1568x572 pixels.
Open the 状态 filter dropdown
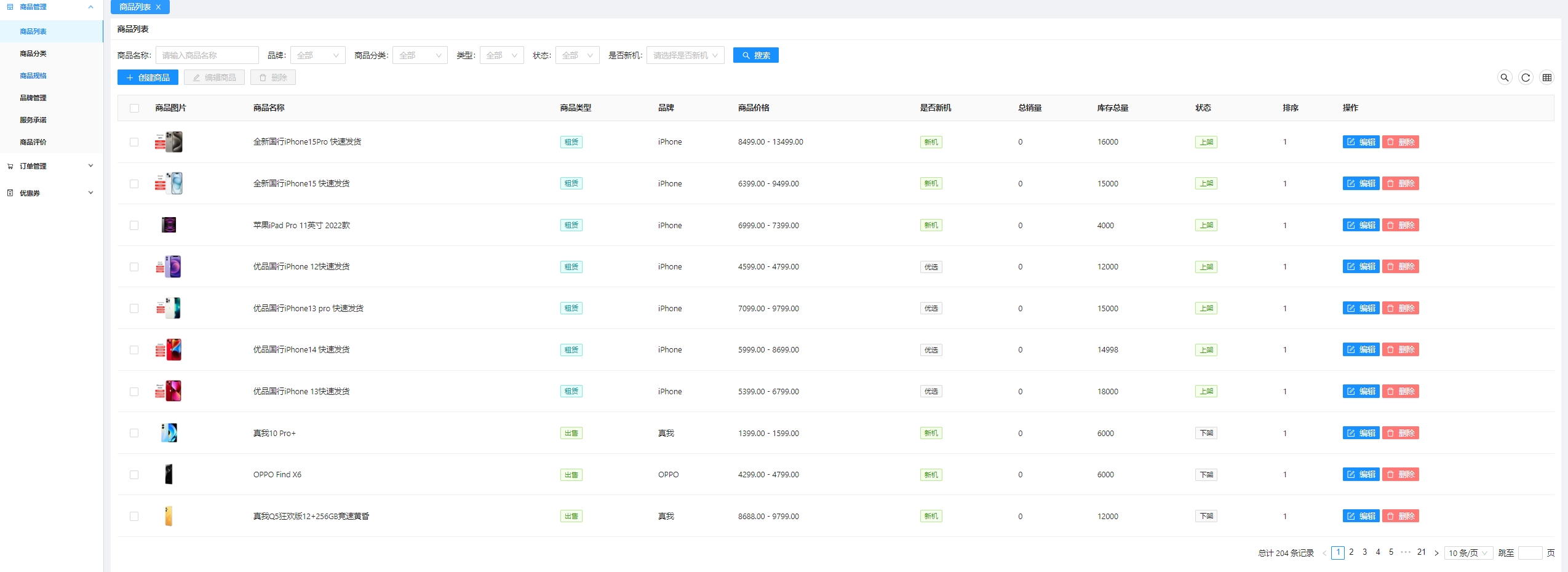click(577, 55)
